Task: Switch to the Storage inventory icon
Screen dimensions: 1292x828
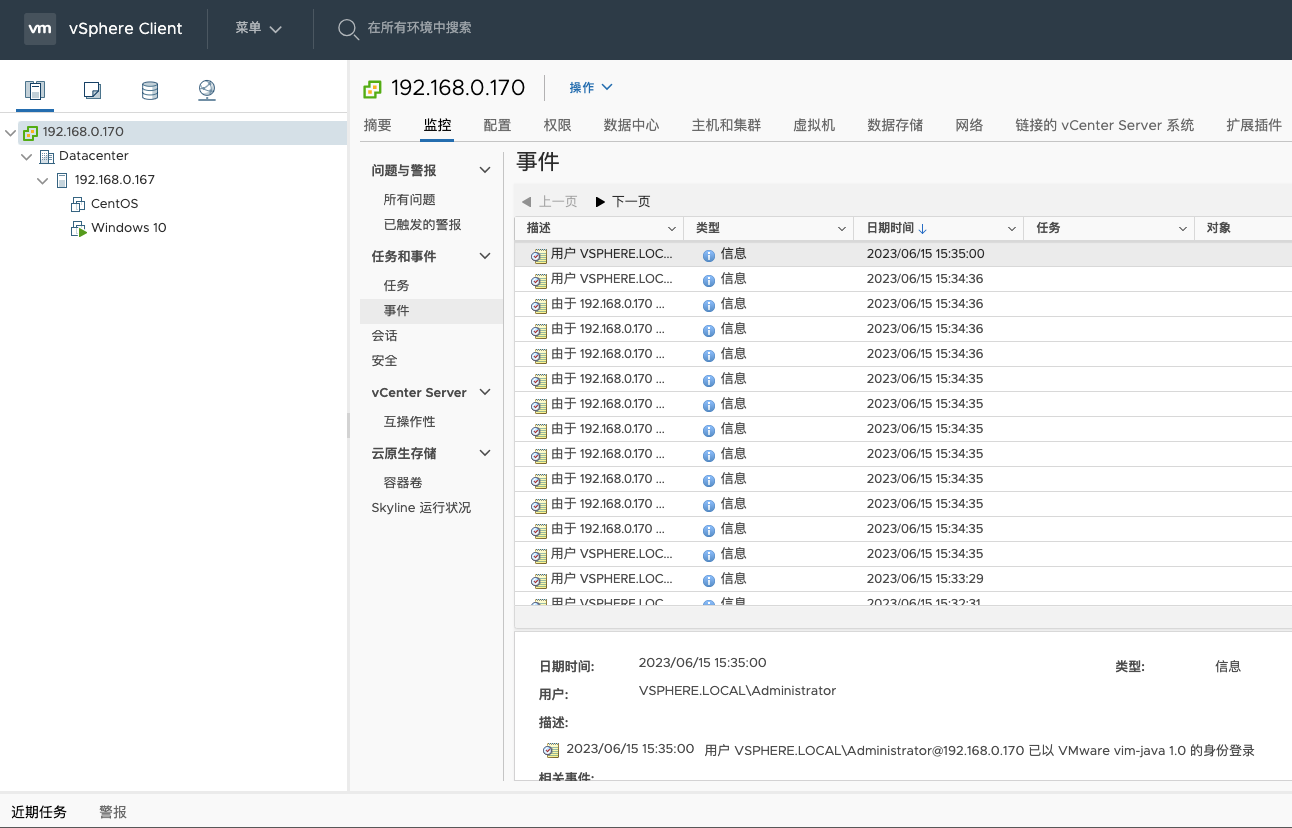Action: [150, 91]
